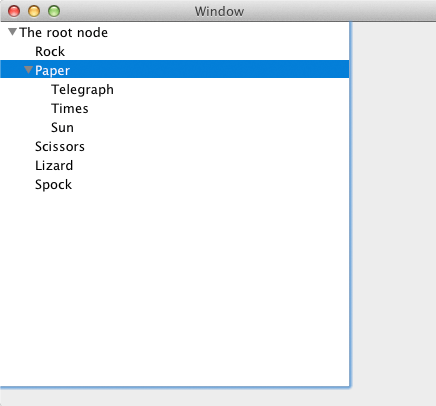This screenshot has width=436, height=406.
Task: Click the "Window" title text
Action: coord(219,11)
